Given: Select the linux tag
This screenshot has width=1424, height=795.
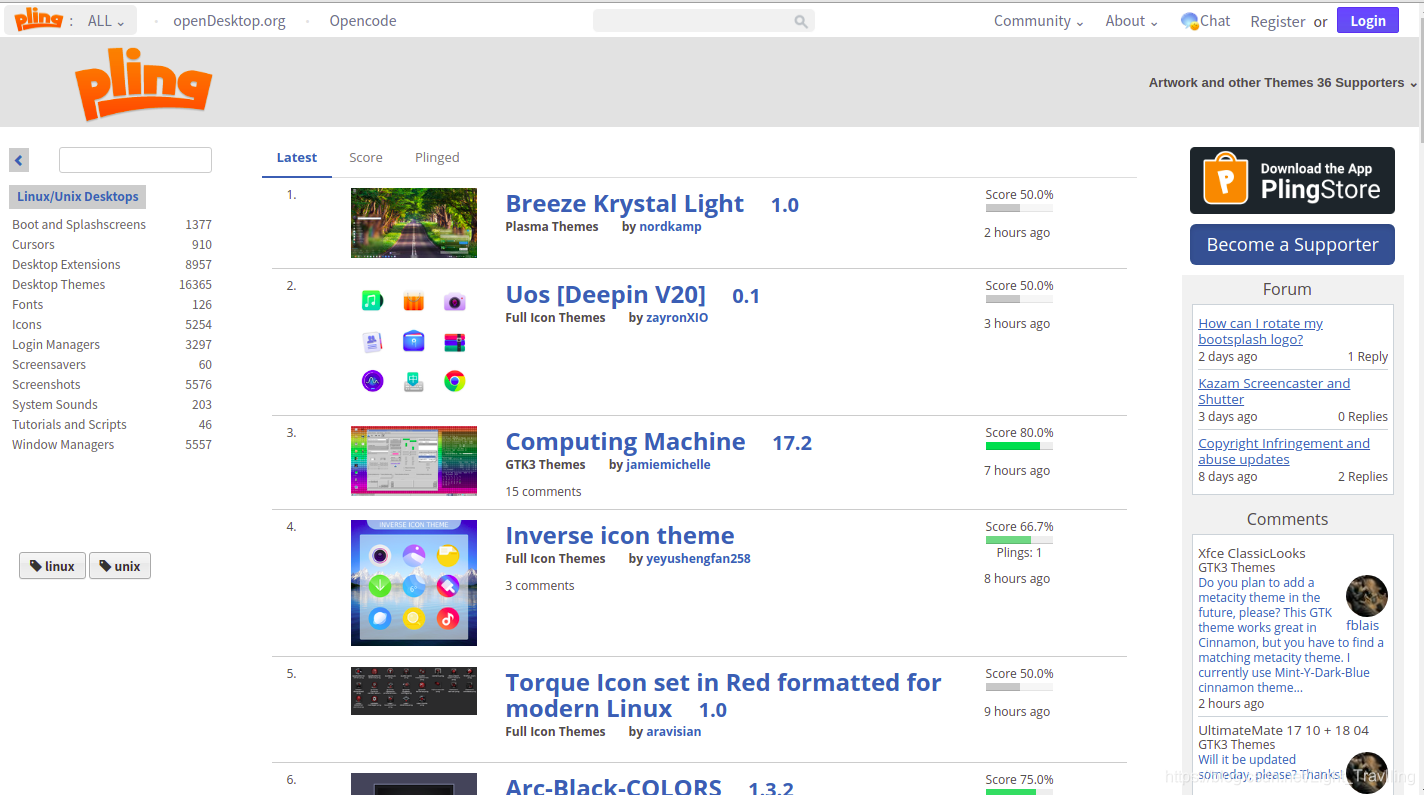Looking at the screenshot, I should 52,566.
